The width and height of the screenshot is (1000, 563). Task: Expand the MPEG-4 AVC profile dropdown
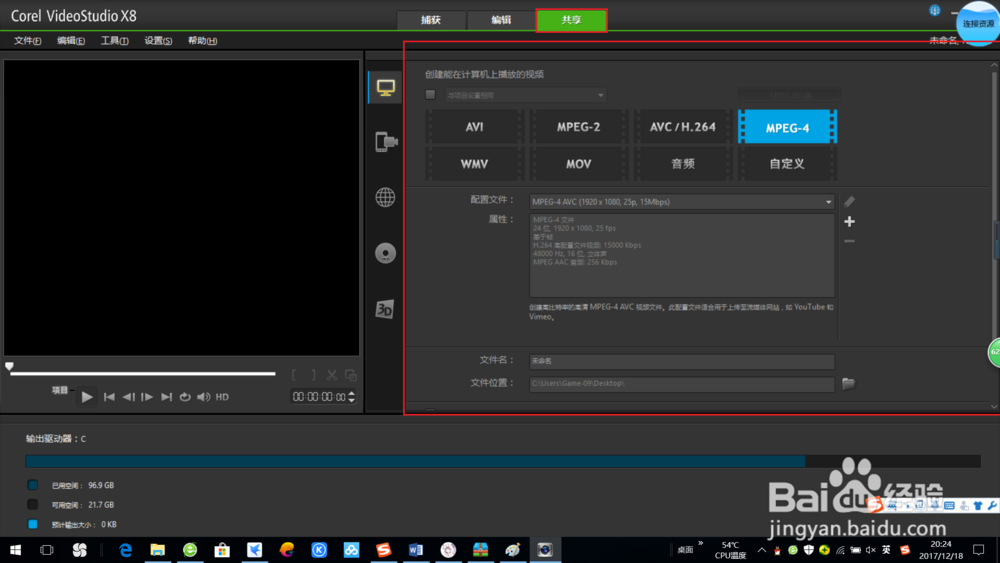tap(828, 202)
